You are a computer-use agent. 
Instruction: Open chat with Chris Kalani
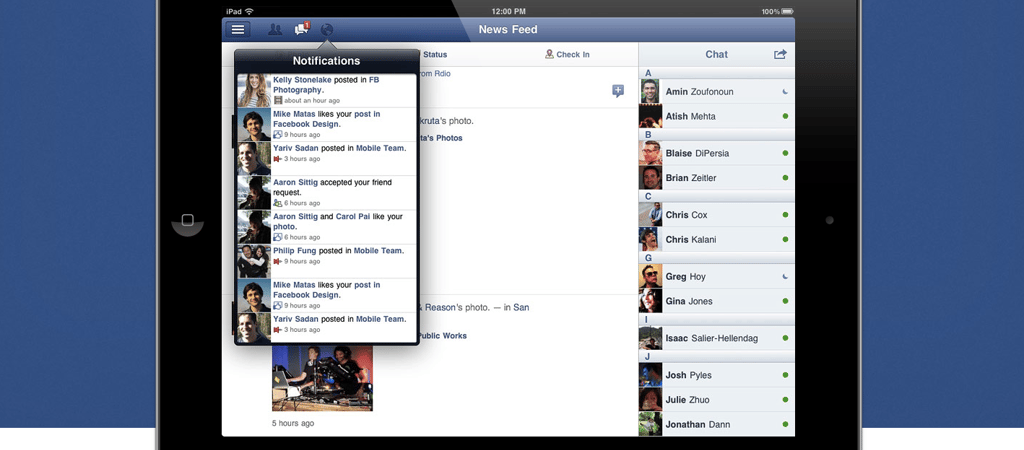(715, 239)
